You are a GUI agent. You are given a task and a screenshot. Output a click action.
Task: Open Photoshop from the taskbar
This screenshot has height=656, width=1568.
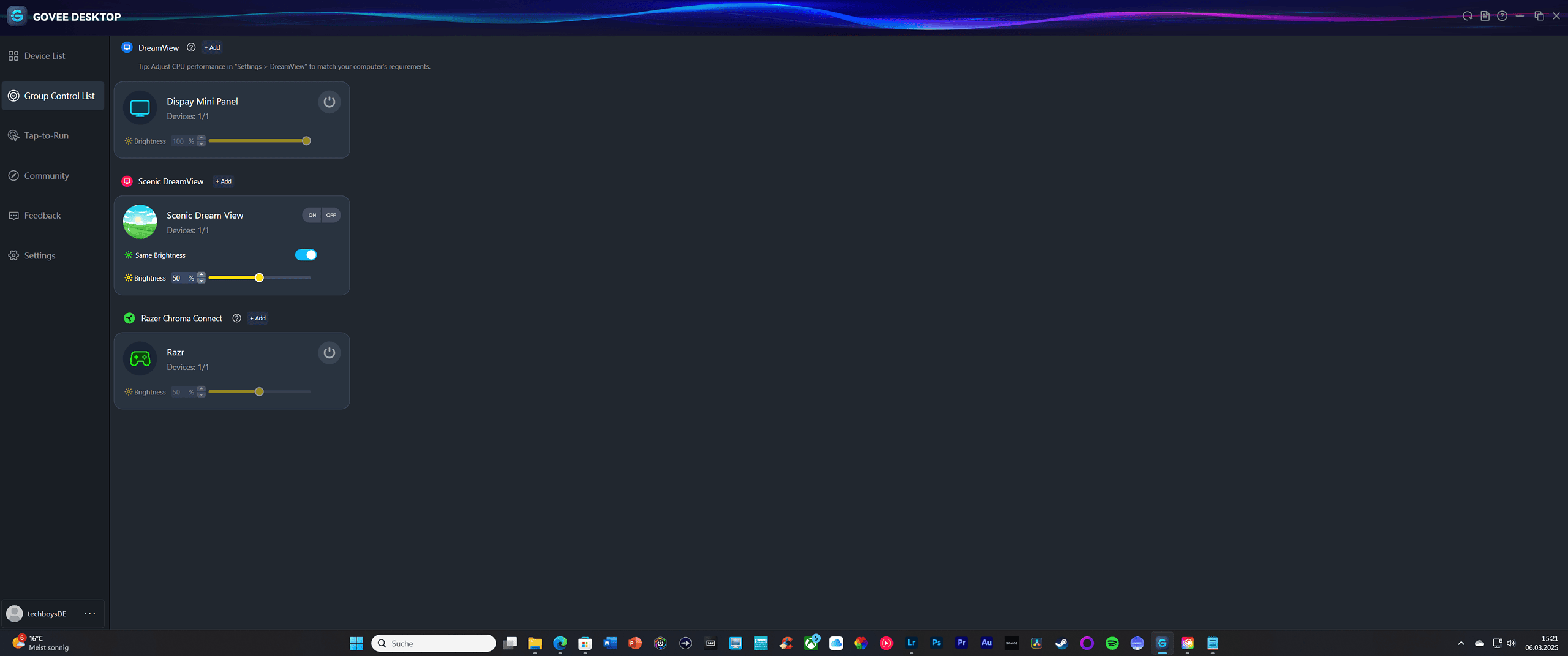click(937, 643)
